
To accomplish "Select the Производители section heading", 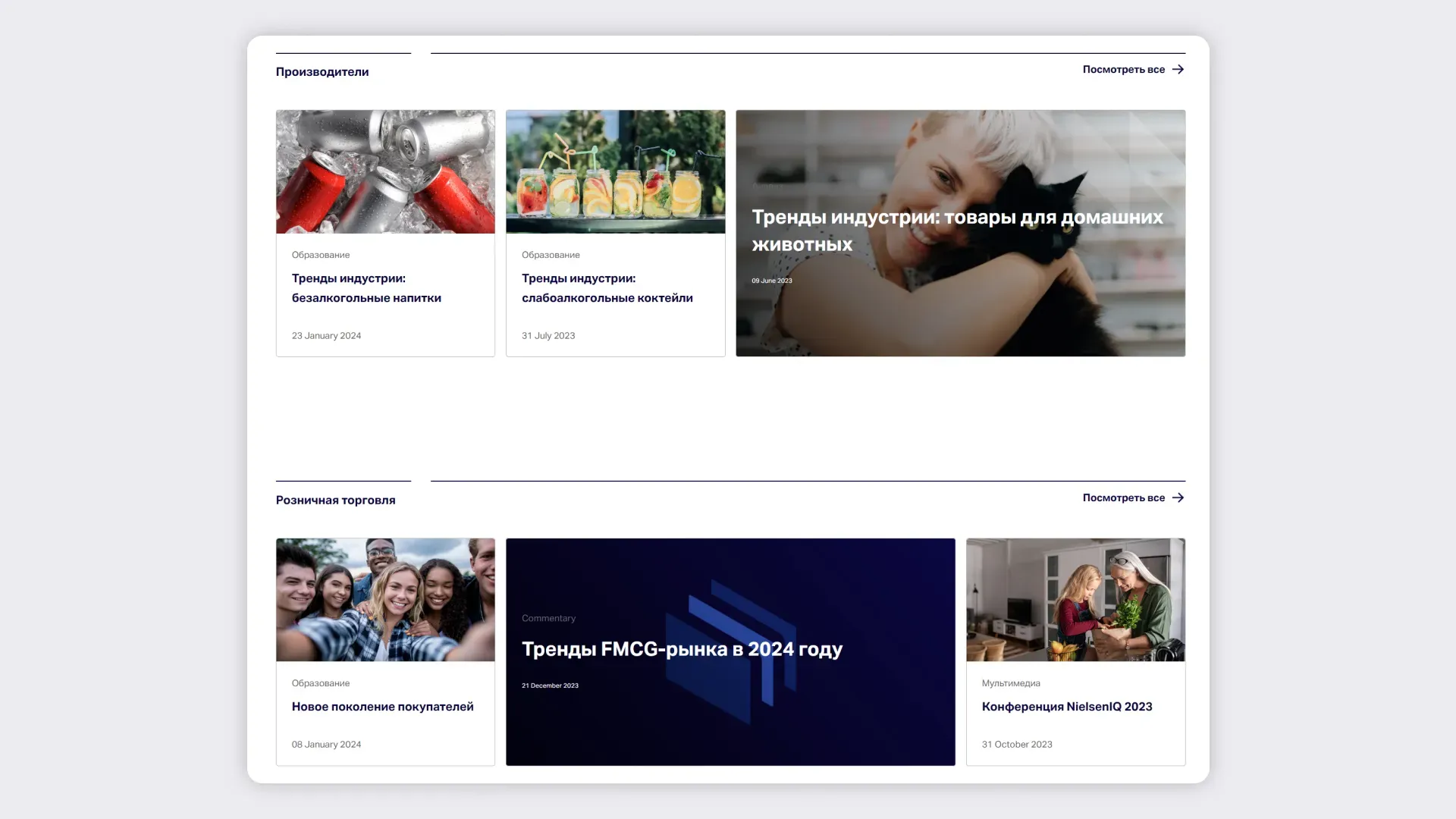I will click(322, 72).
